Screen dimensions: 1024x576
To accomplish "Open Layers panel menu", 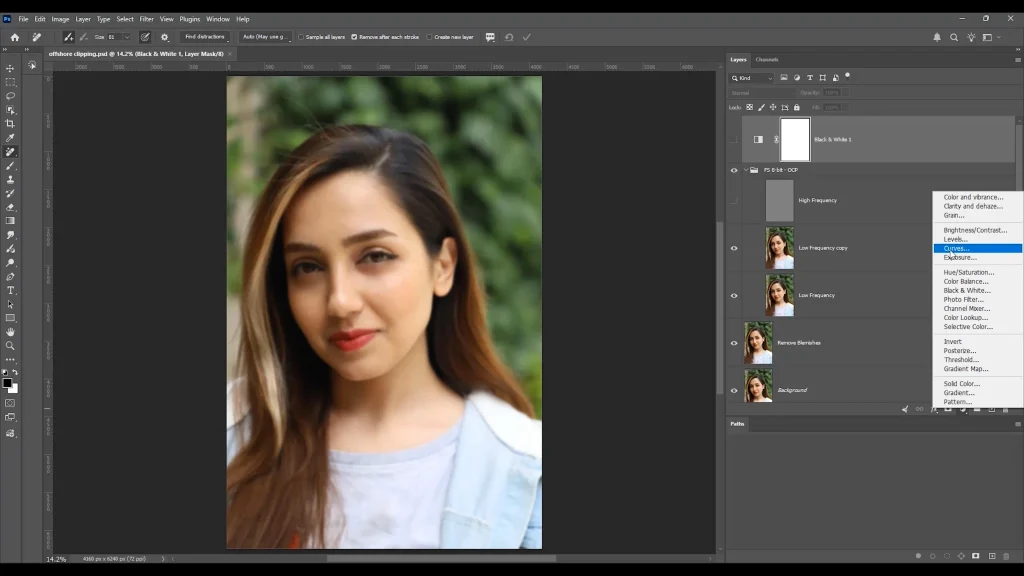I will [x=1017, y=59].
